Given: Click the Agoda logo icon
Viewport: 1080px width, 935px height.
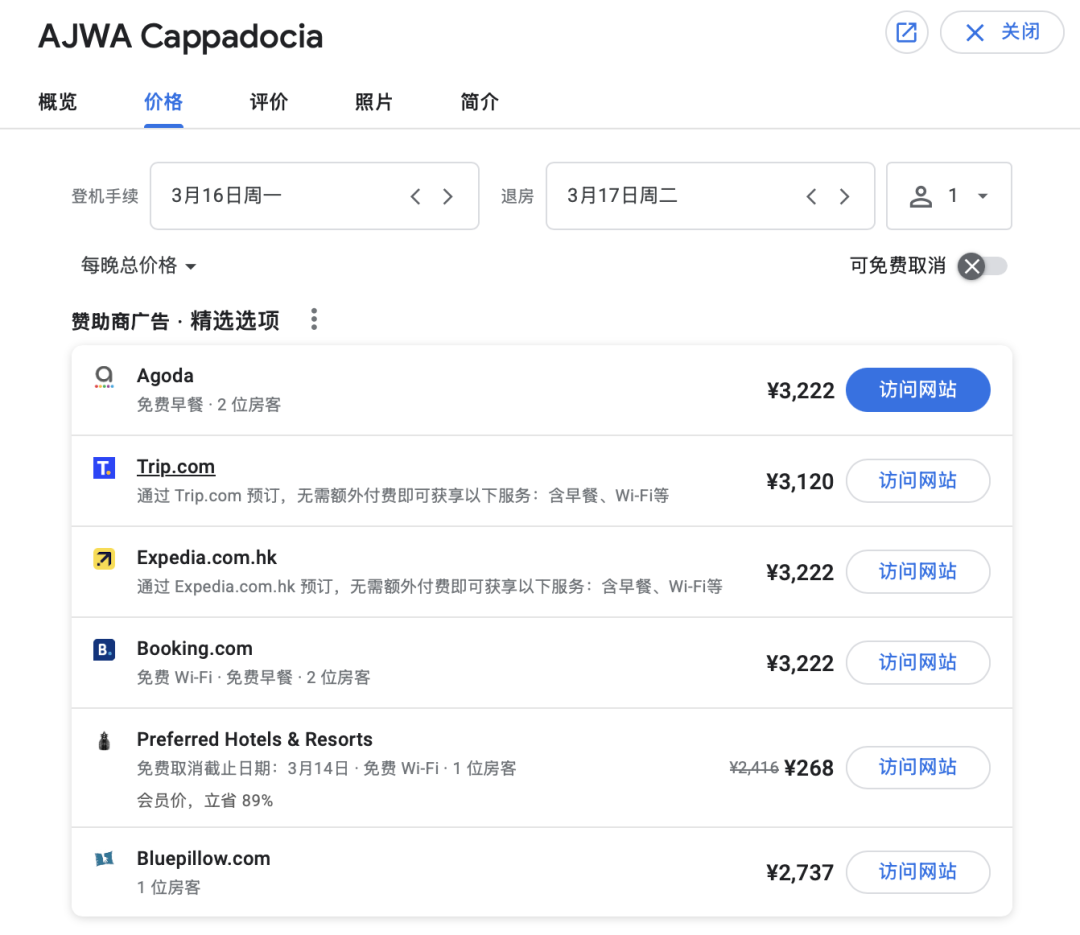Looking at the screenshot, I should tap(104, 376).
